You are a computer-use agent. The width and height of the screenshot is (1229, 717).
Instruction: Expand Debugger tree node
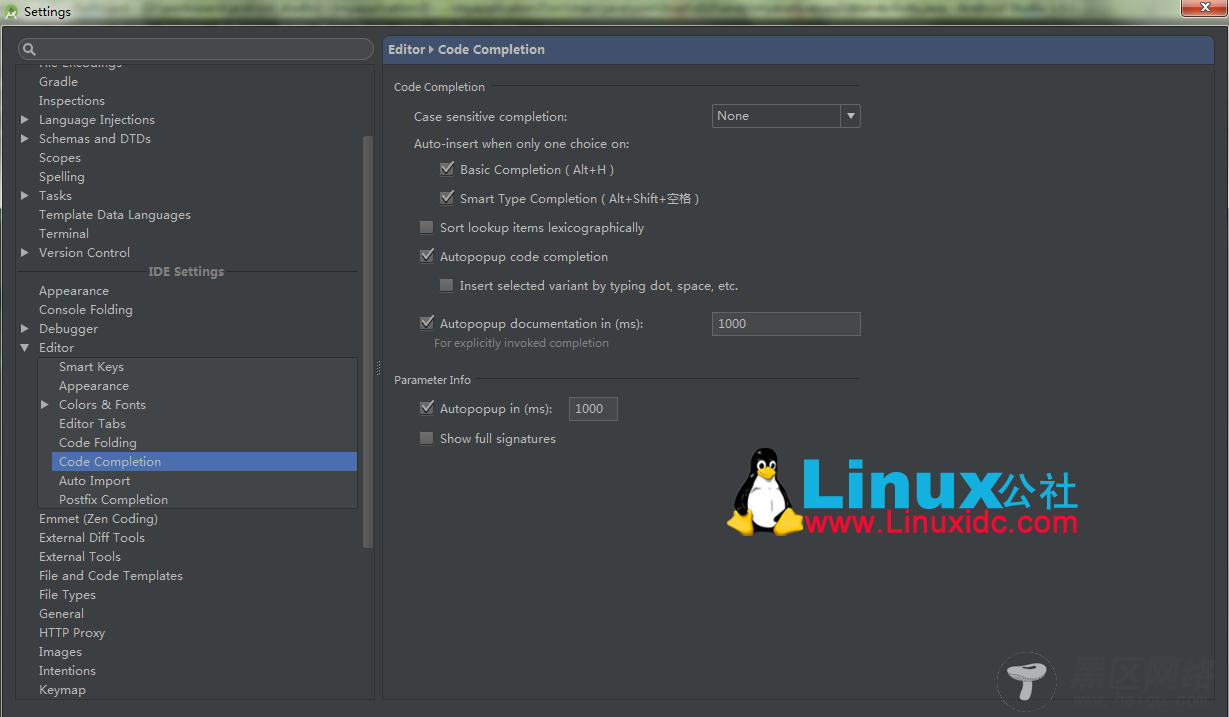(25, 329)
